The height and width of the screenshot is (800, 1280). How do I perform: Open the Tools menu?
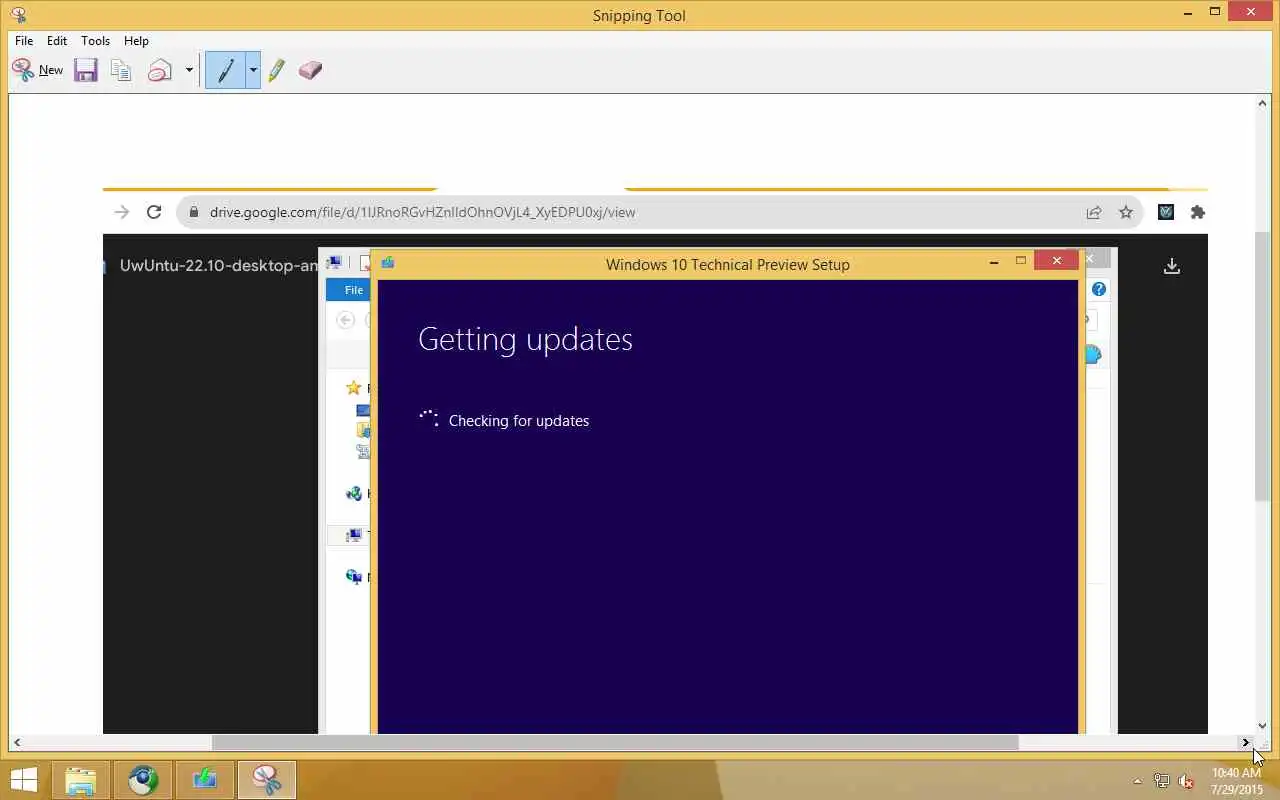tap(95, 41)
